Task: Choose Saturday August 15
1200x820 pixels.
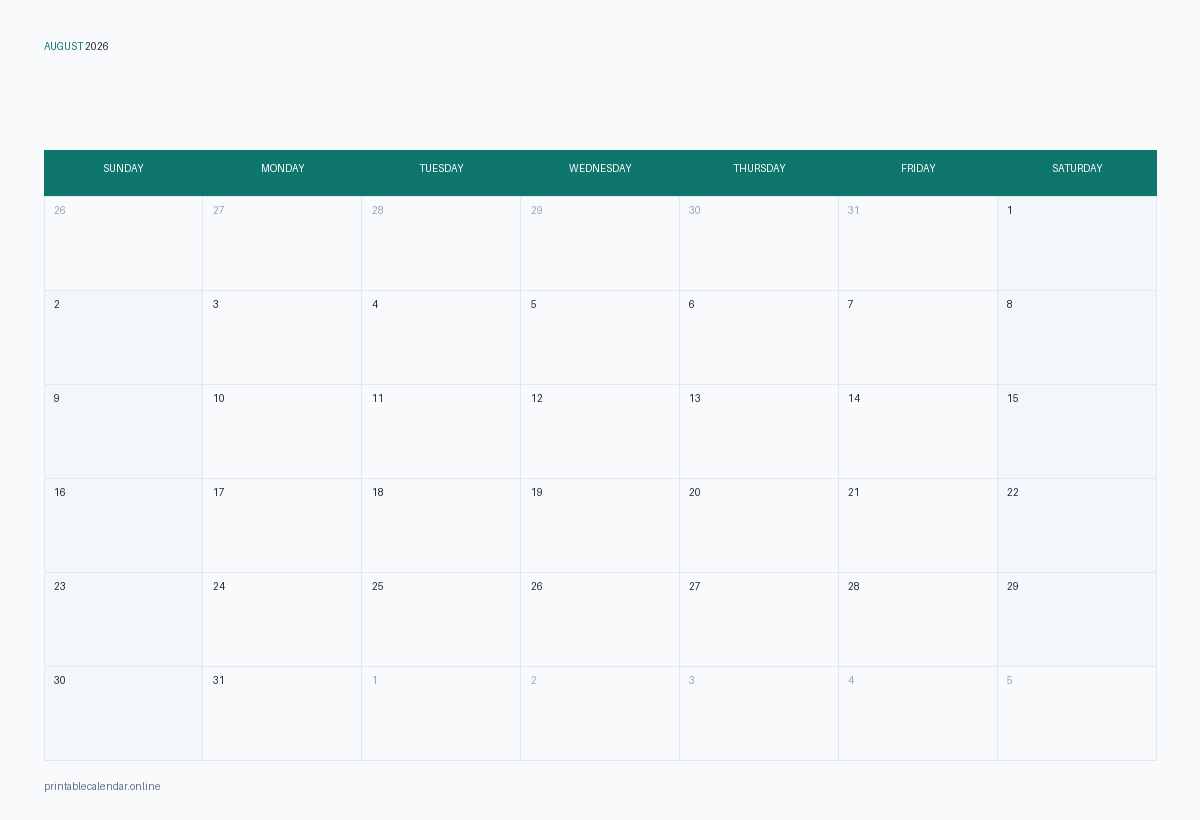Action: (1077, 431)
